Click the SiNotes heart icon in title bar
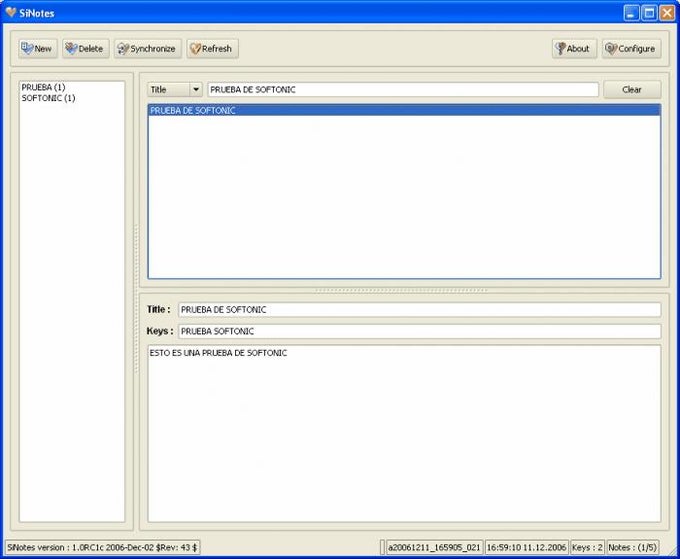The width and height of the screenshot is (680, 559). [x=11, y=13]
